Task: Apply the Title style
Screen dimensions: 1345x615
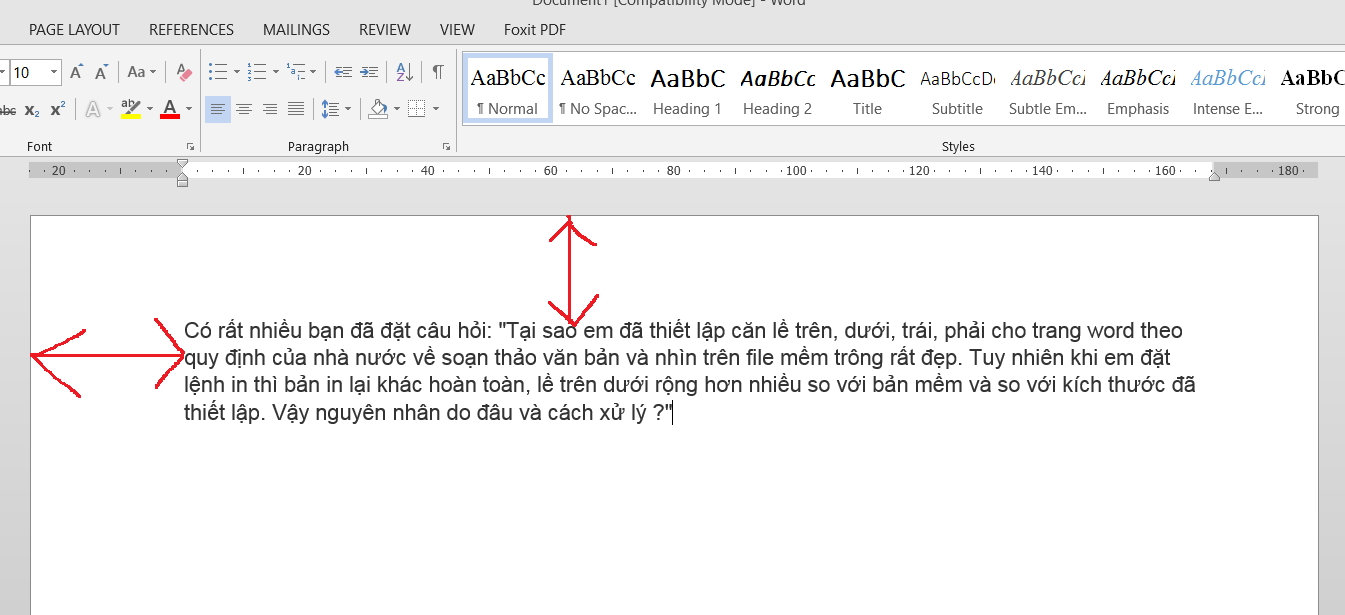Action: pyautogui.click(x=867, y=89)
